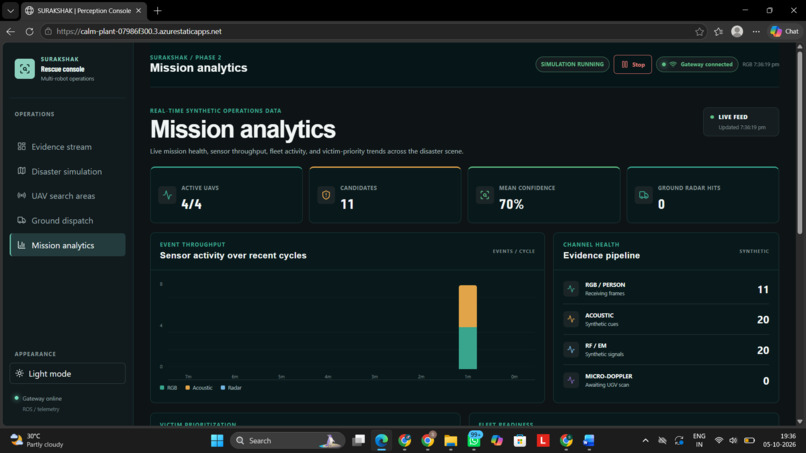Click the taskbar Search box
Viewport: 806px width, 453px height.
[x=287, y=441]
